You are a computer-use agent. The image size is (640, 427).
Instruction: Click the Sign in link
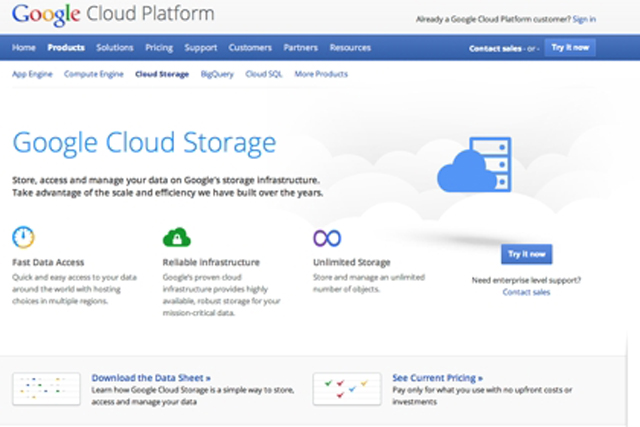[x=584, y=19]
